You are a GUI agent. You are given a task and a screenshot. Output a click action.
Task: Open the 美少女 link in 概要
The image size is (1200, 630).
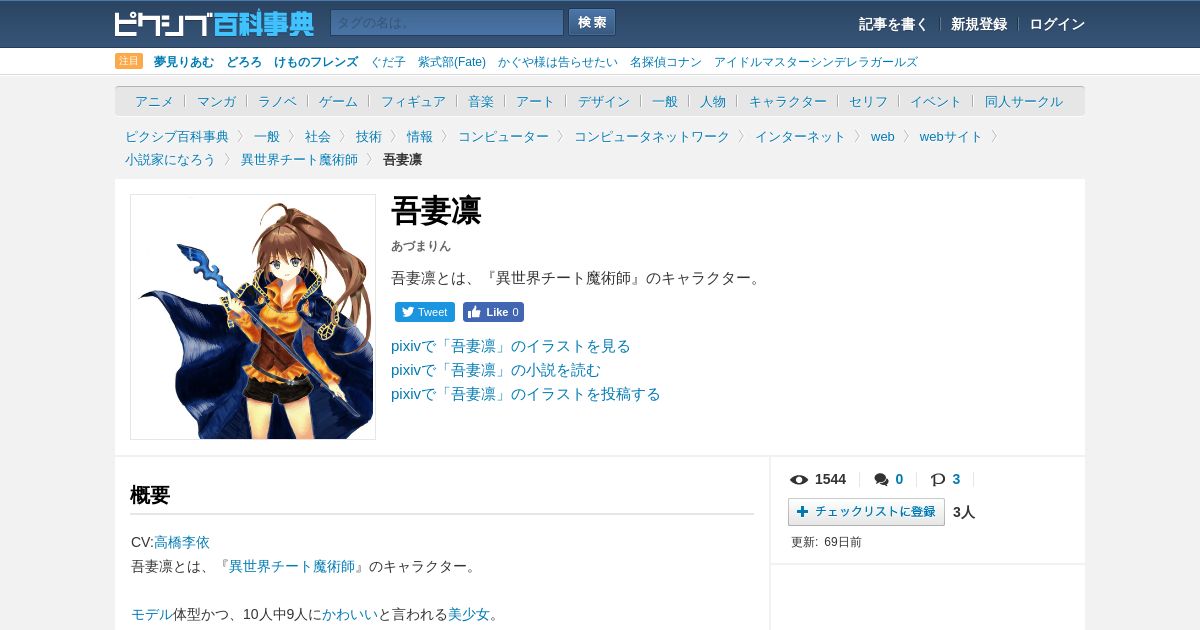(x=469, y=614)
